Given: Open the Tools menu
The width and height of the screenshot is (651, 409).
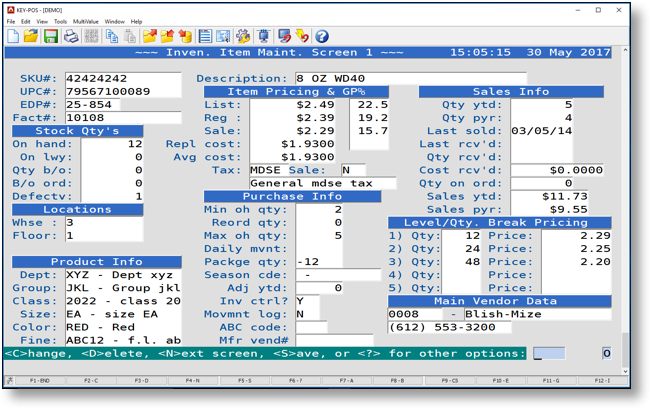Looking at the screenshot, I should point(60,21).
